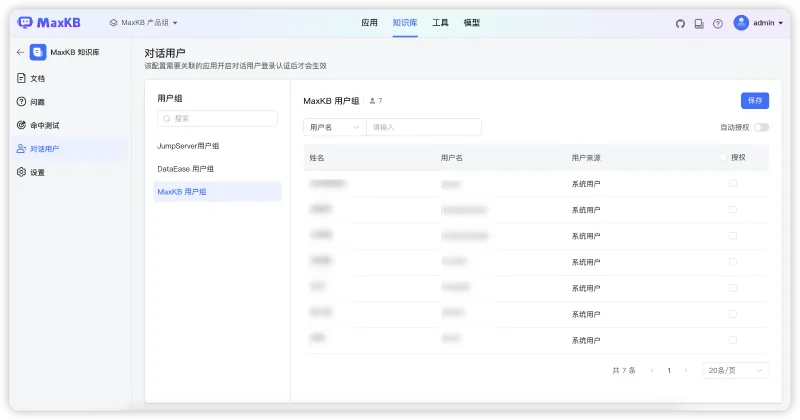Open the help question mark icon
The image size is (800, 420).
pos(718,23)
